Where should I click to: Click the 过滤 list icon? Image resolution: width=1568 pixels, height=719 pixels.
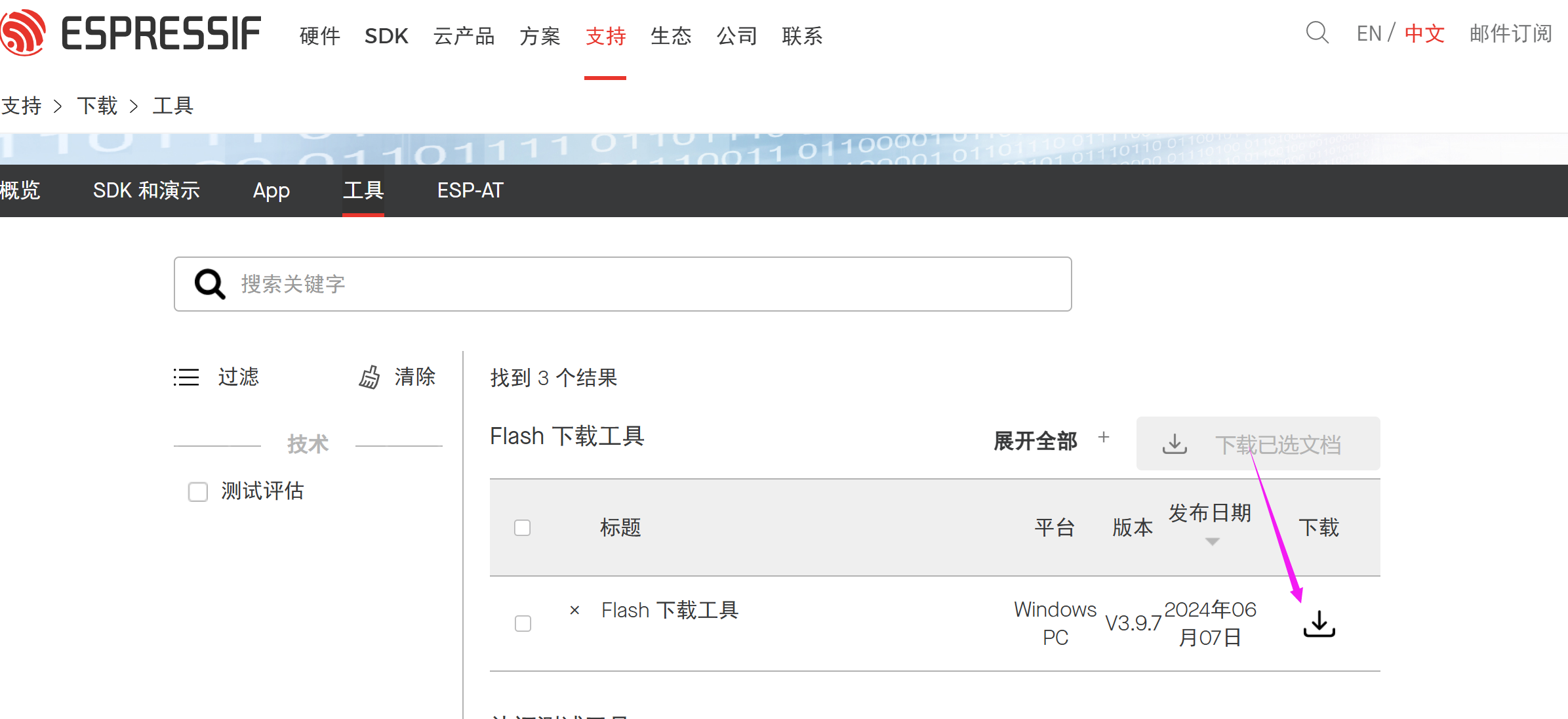tap(186, 377)
